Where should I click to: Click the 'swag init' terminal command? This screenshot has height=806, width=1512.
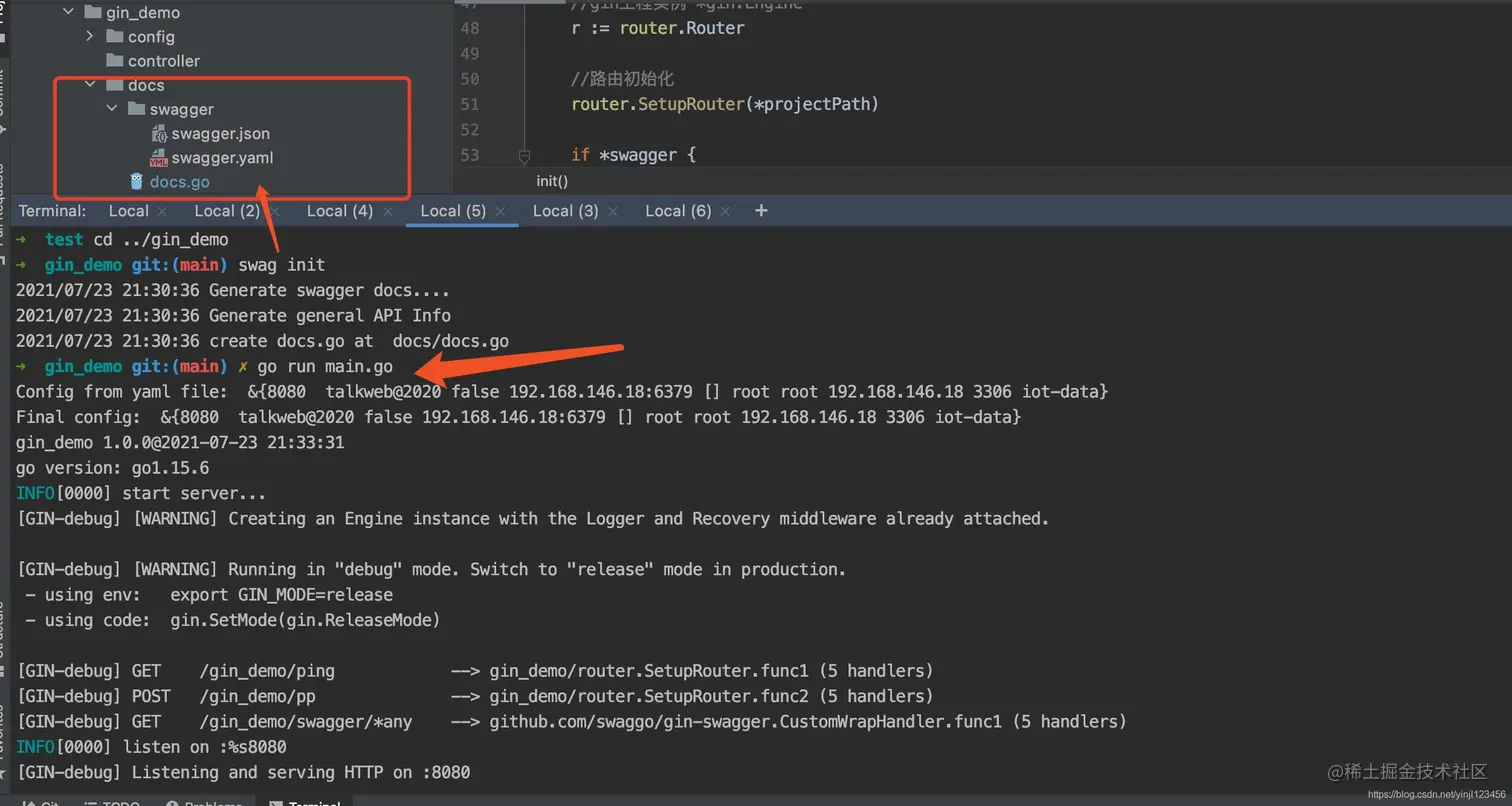click(x=281, y=265)
